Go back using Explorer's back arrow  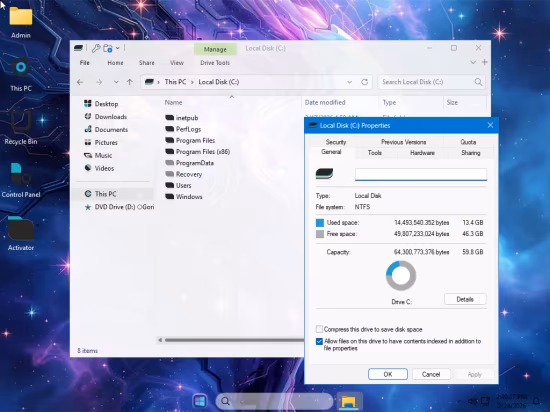(80, 82)
